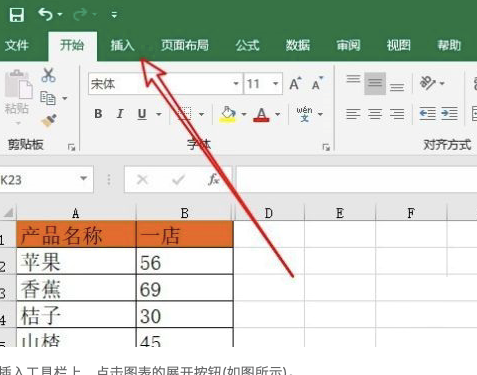Click the Undo arrow icon

[x=45, y=14]
